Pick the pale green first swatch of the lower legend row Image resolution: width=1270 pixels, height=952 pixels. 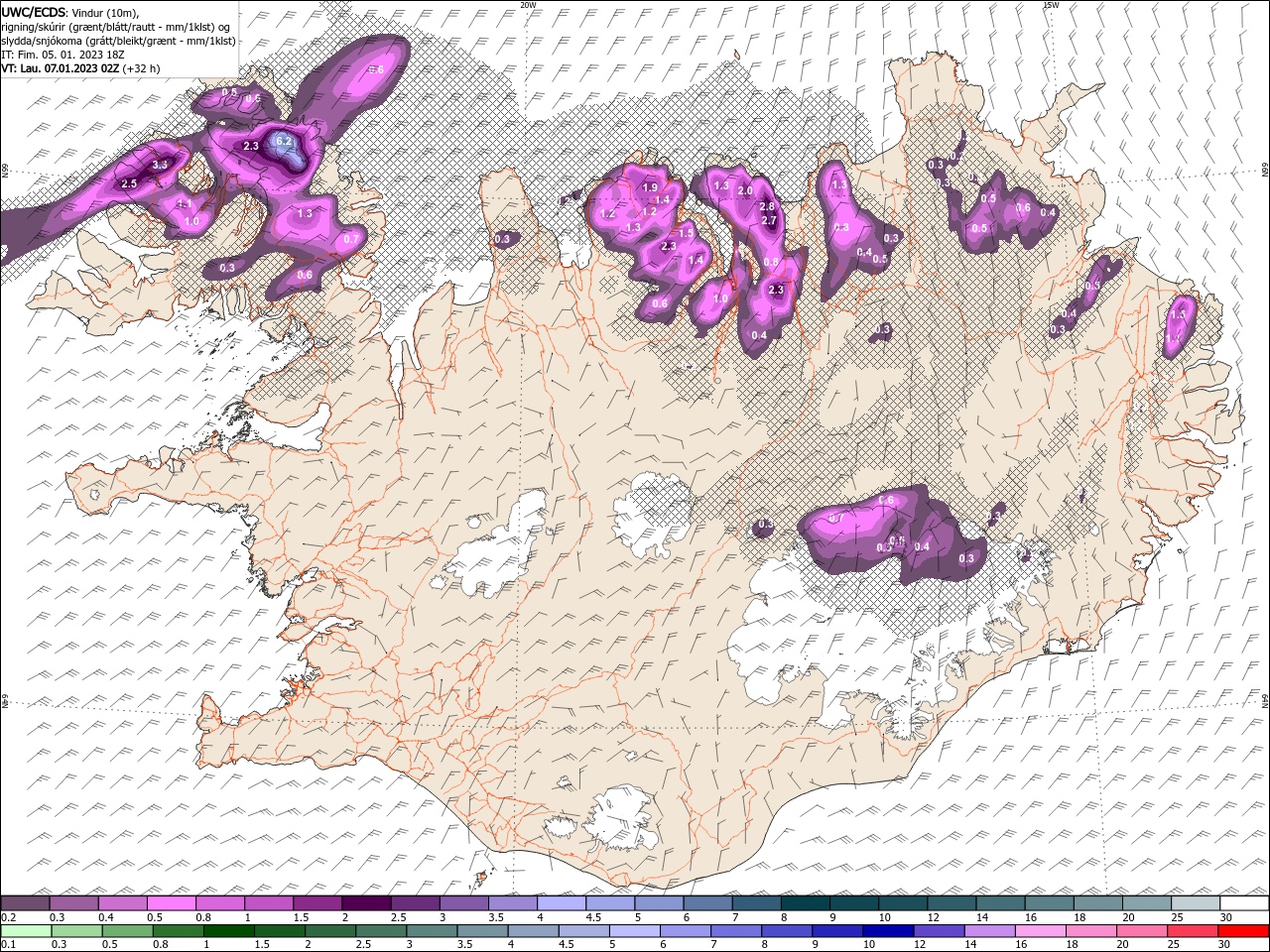[x=26, y=931]
